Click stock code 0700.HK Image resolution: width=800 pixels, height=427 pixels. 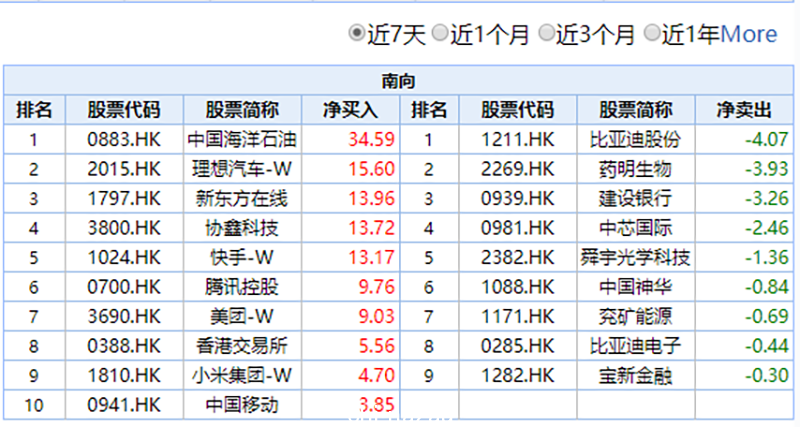pyautogui.click(x=124, y=287)
